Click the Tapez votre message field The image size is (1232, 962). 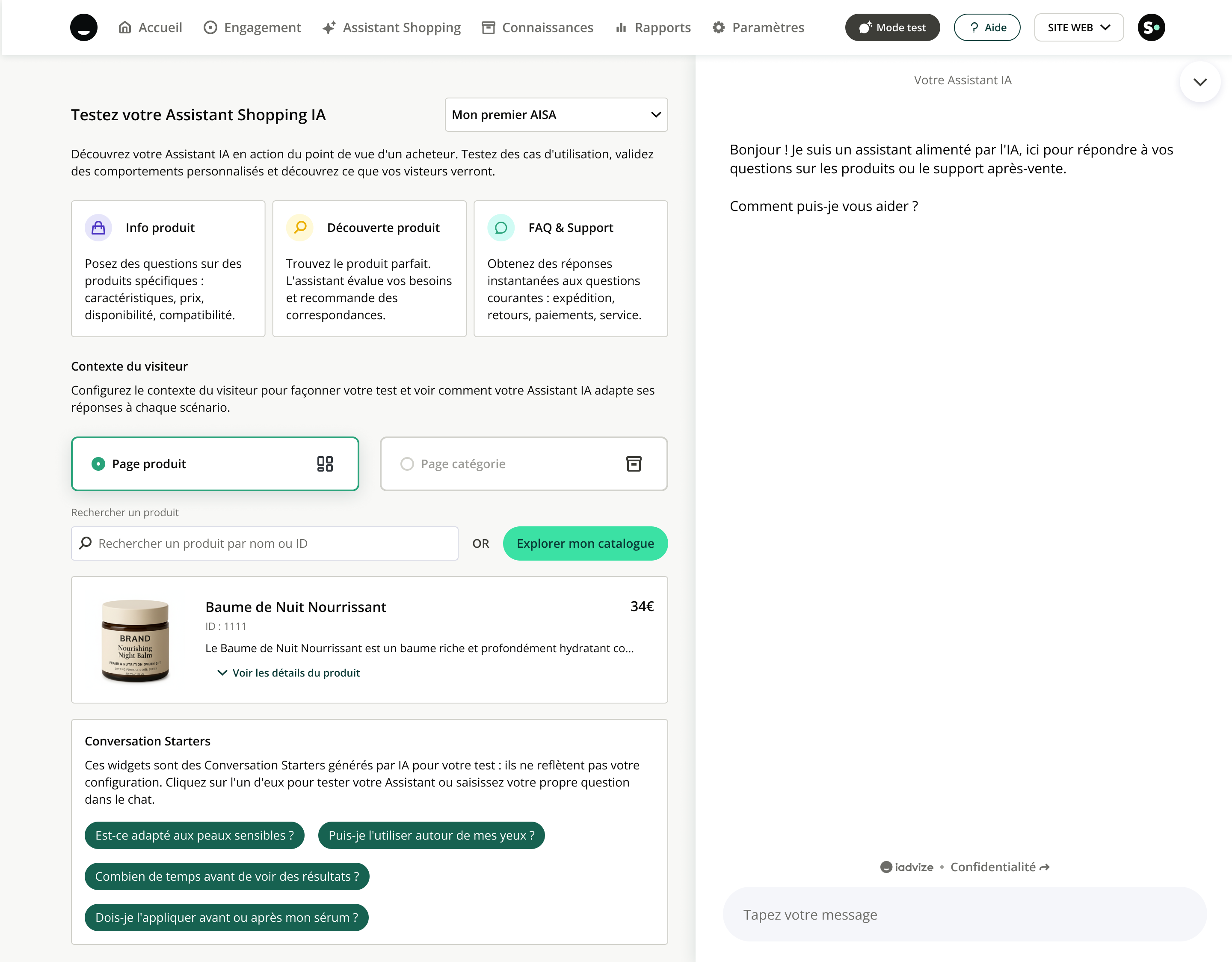tap(964, 914)
